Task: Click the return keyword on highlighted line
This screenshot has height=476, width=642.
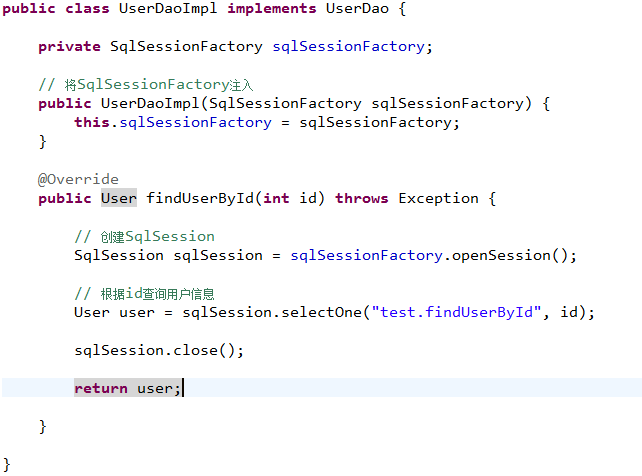Action: (x=101, y=388)
